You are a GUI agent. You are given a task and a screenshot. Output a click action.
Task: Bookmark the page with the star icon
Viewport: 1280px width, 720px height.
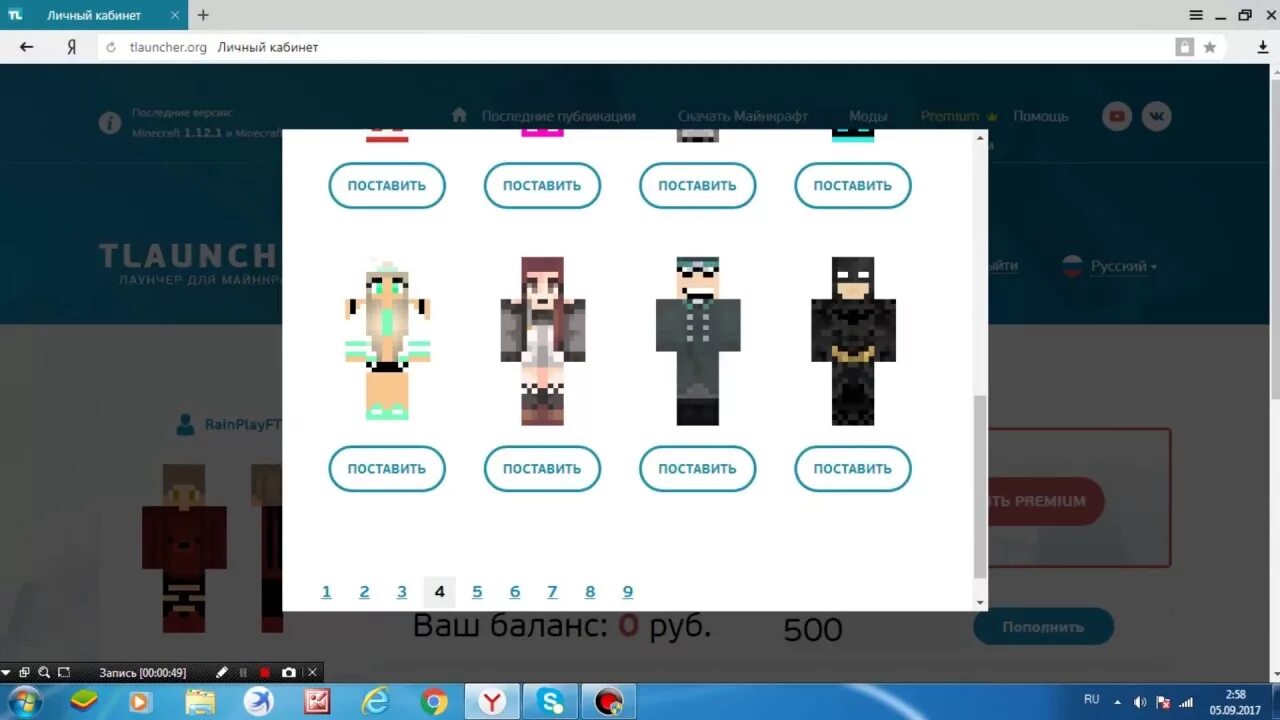point(1210,47)
